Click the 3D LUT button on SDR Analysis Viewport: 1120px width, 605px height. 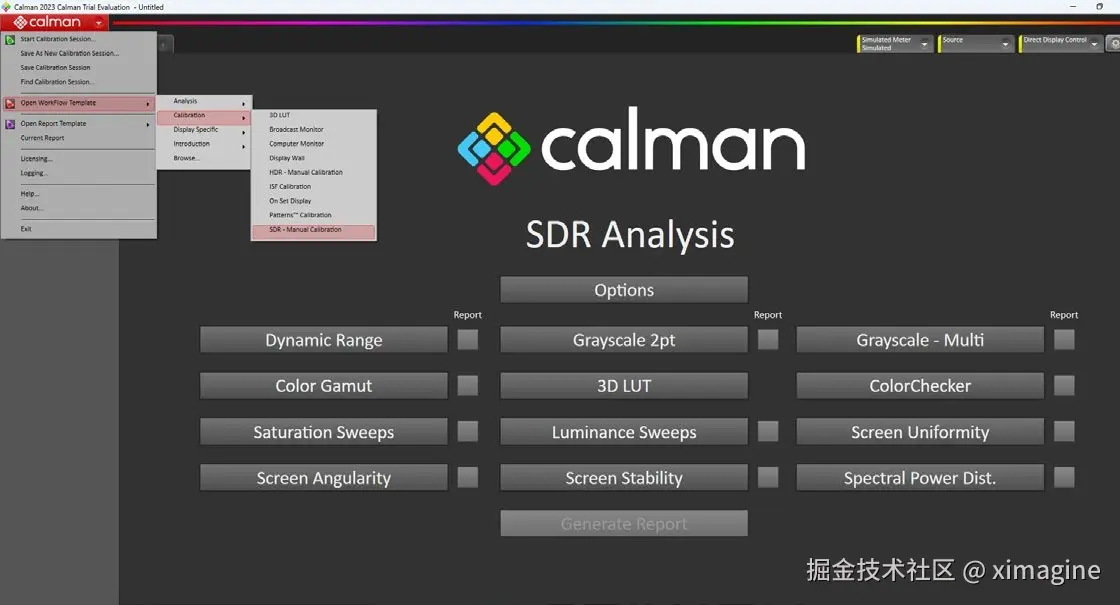pos(624,386)
